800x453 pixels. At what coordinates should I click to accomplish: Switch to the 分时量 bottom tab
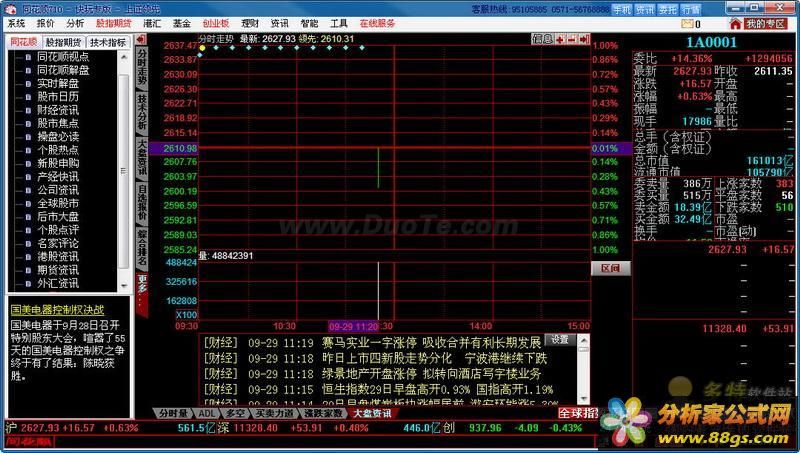point(173,413)
